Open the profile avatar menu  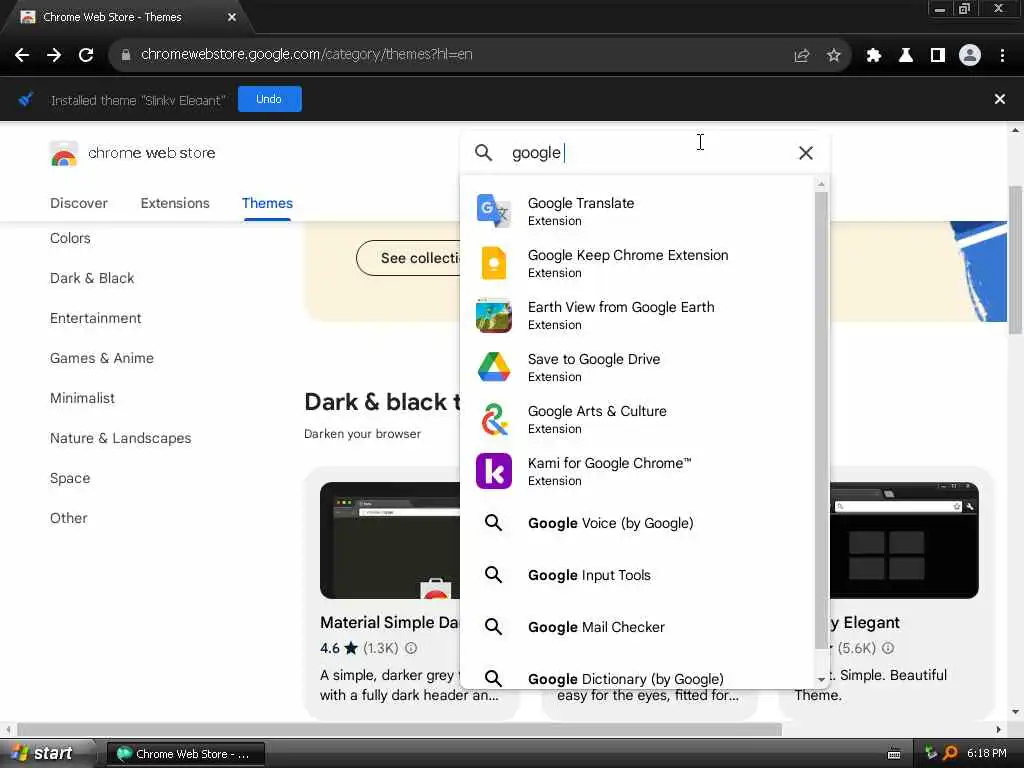click(970, 56)
